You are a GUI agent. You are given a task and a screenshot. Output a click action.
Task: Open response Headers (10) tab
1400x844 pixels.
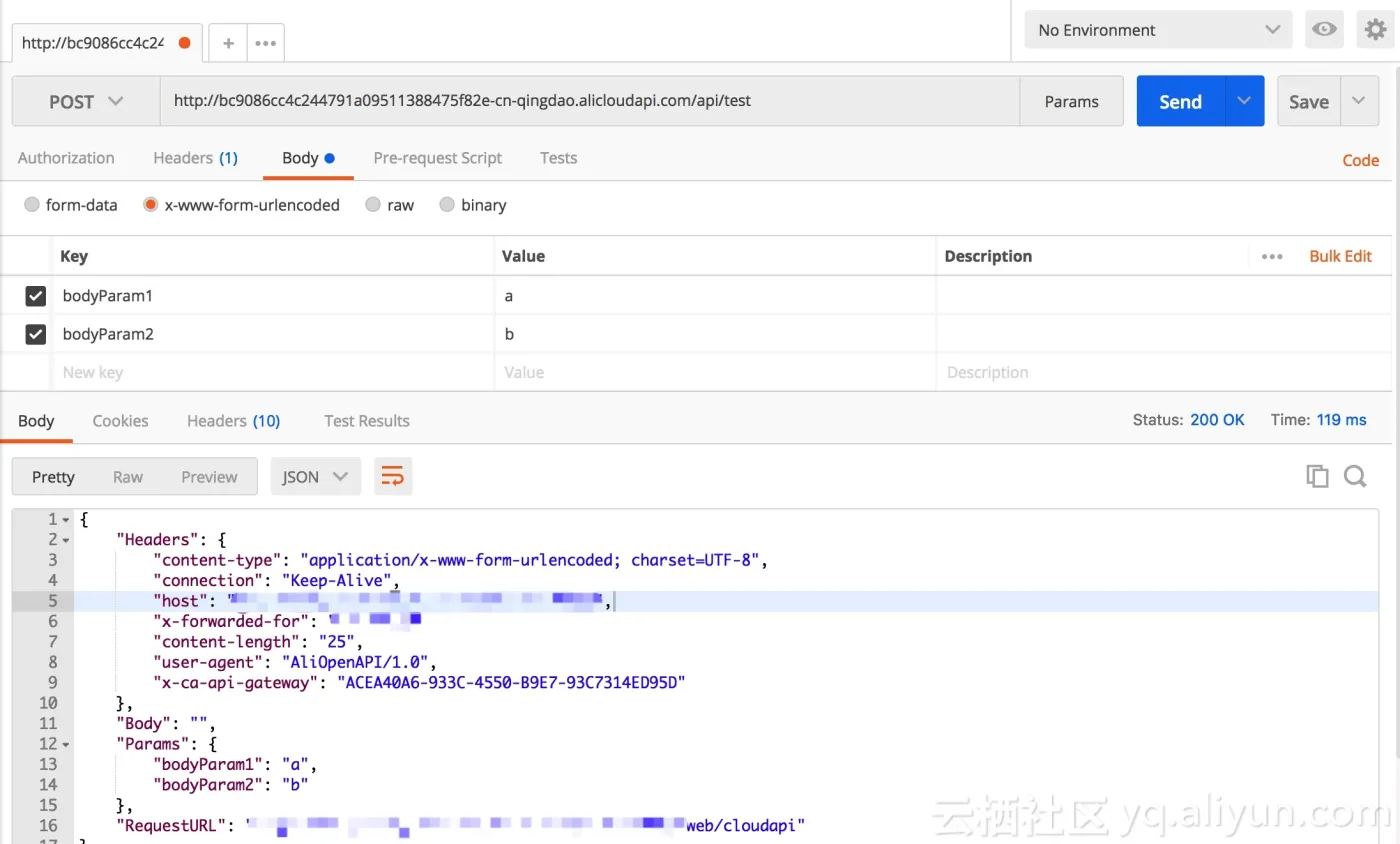tap(233, 421)
